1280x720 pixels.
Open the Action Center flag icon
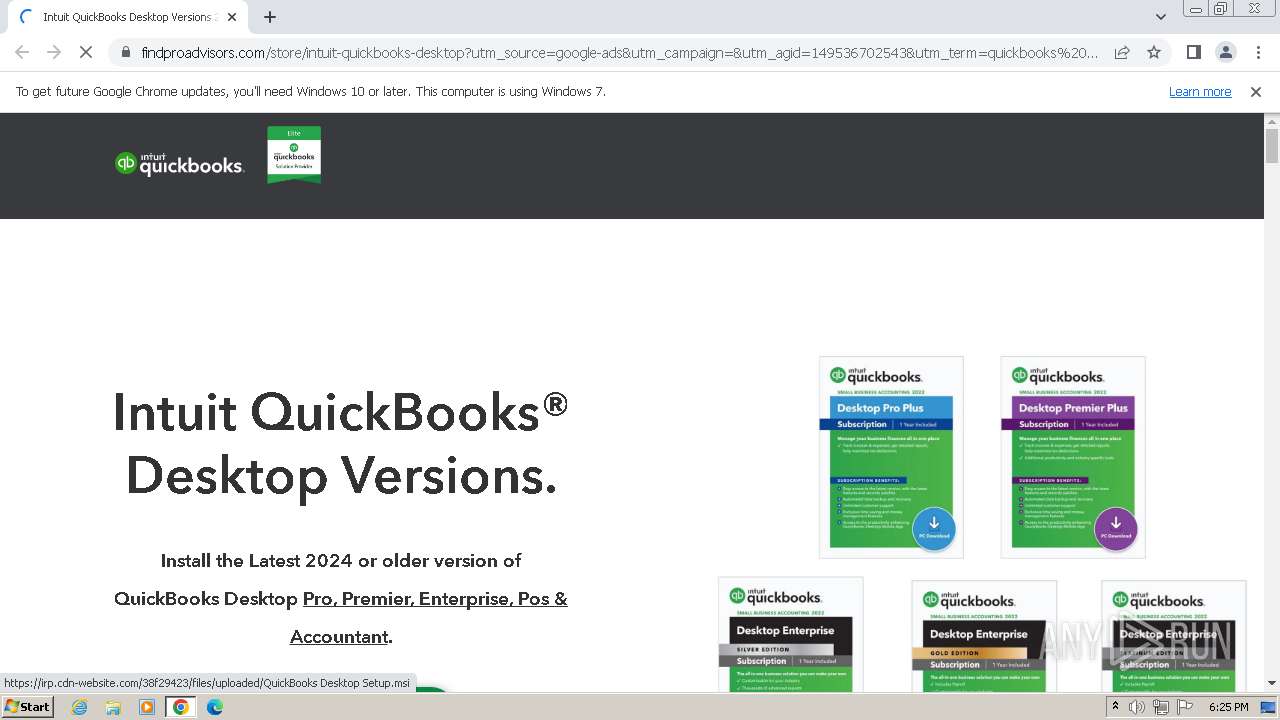[1185, 707]
